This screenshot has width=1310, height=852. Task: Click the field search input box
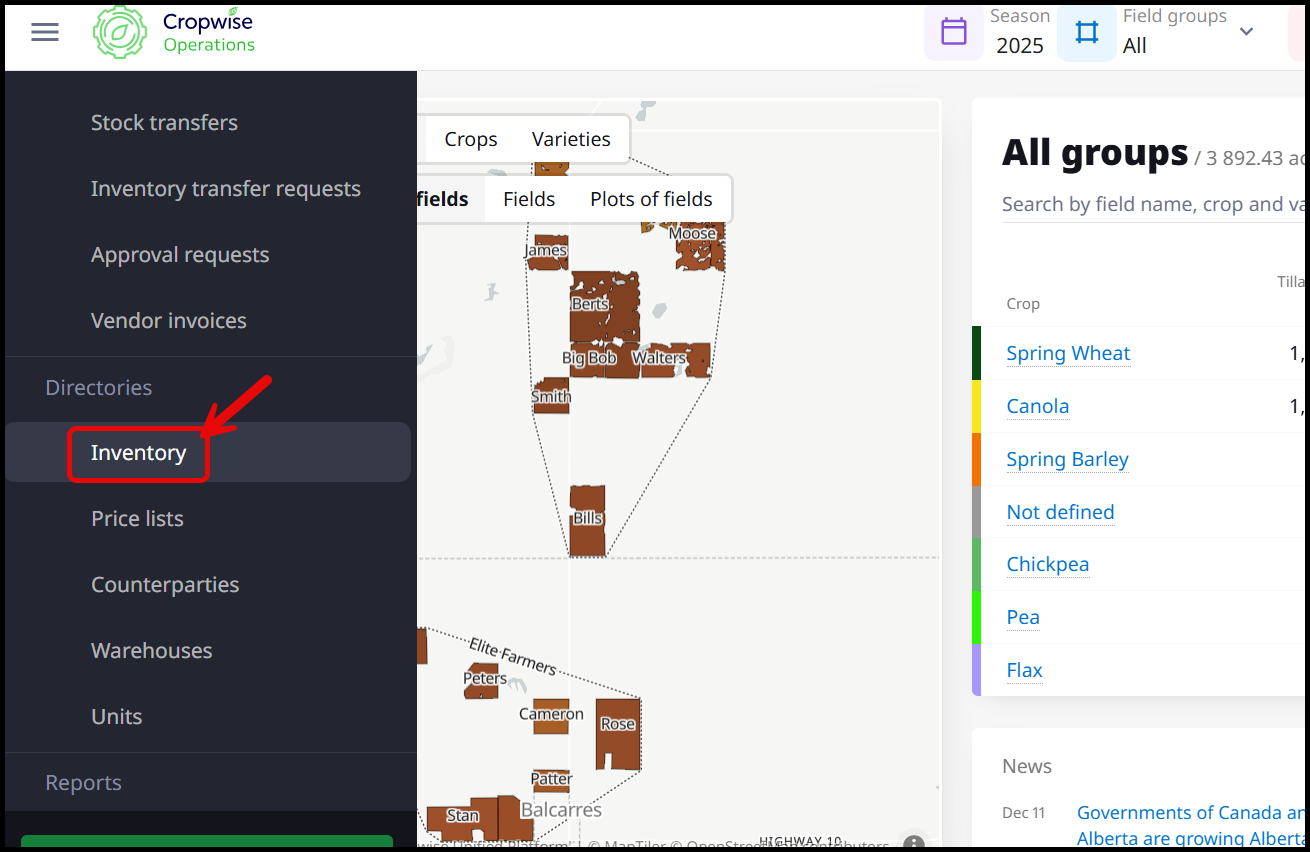click(x=1150, y=204)
